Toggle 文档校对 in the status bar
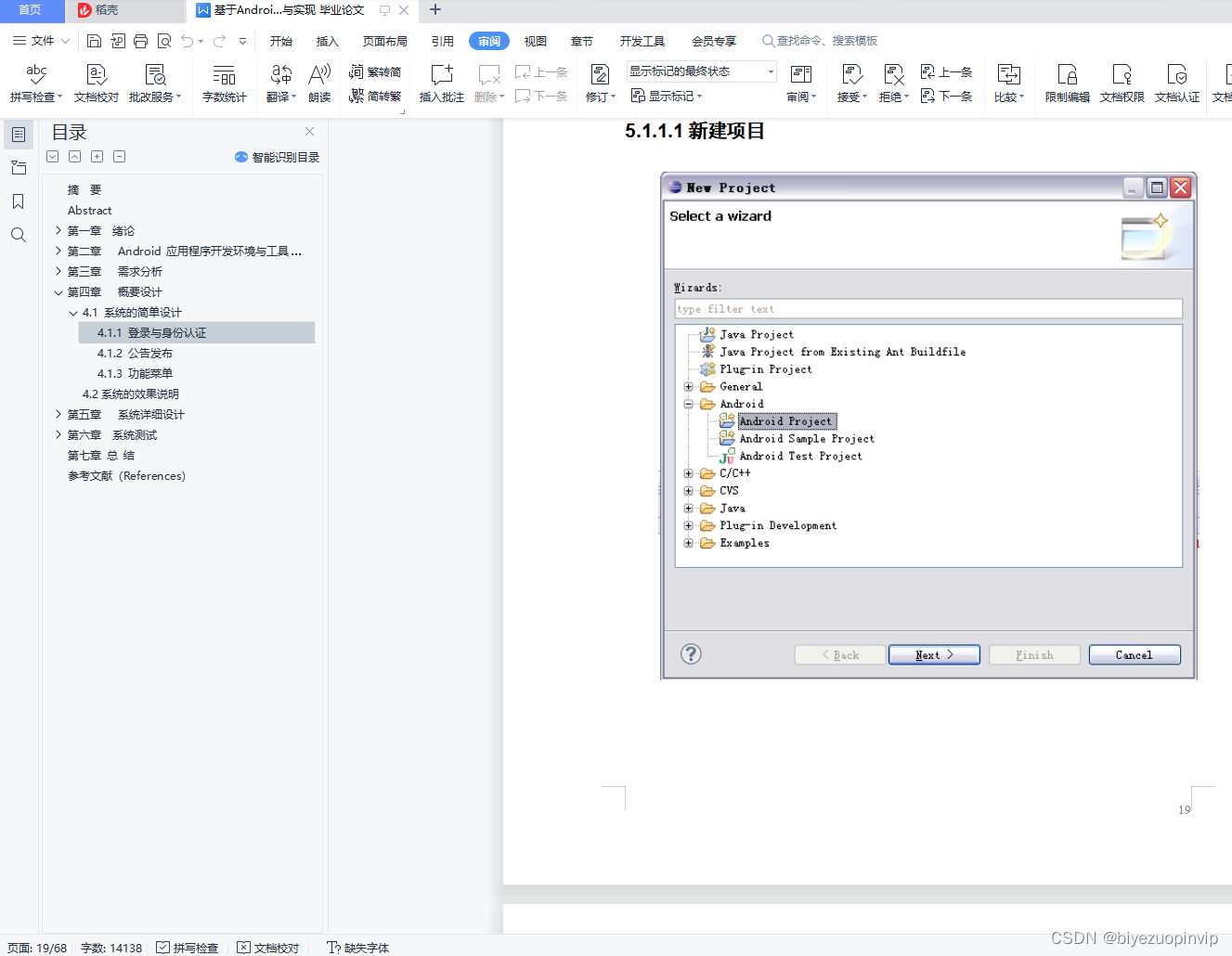The image size is (1232, 956). 268,948
